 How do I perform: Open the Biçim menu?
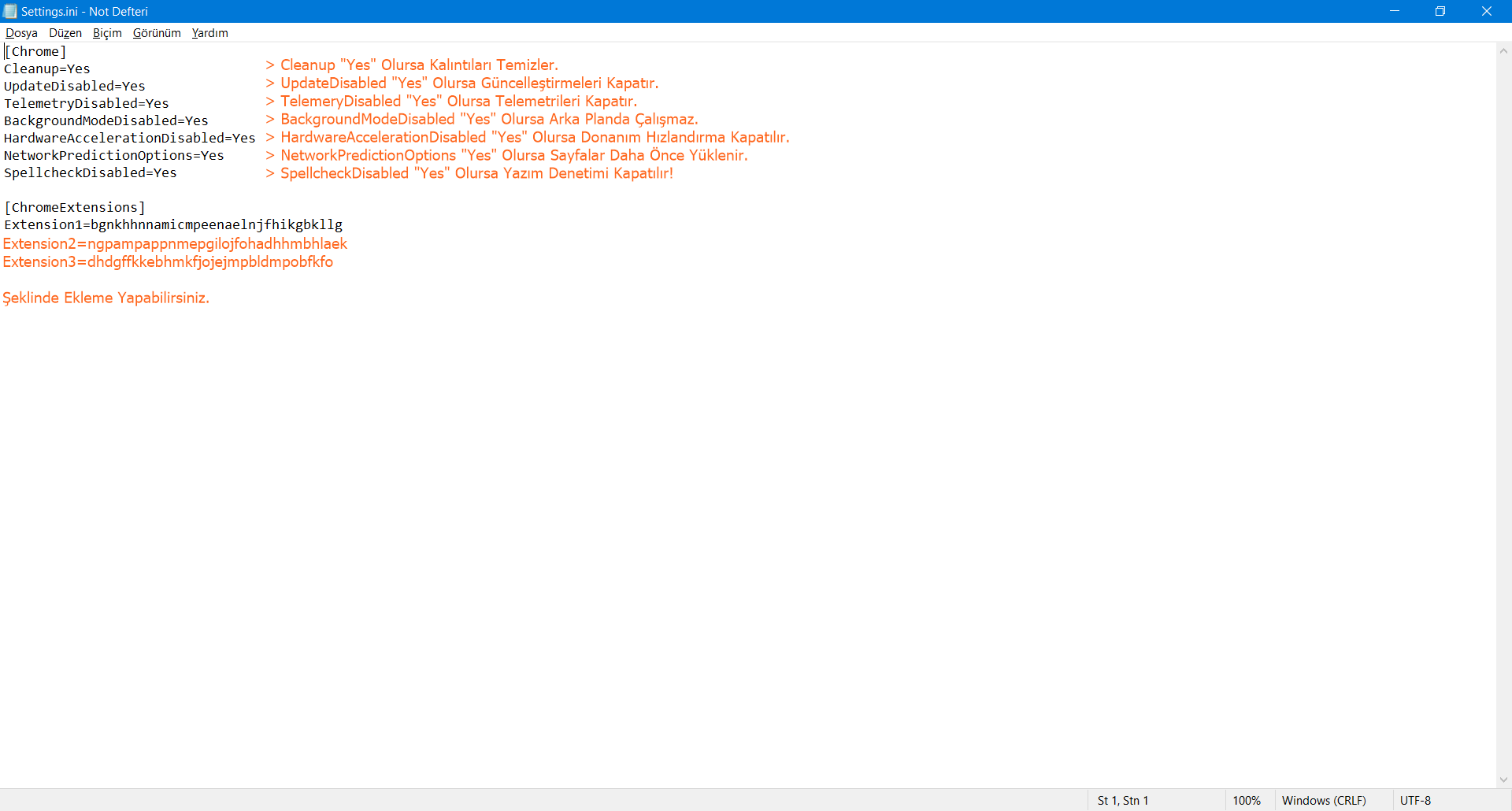(107, 33)
